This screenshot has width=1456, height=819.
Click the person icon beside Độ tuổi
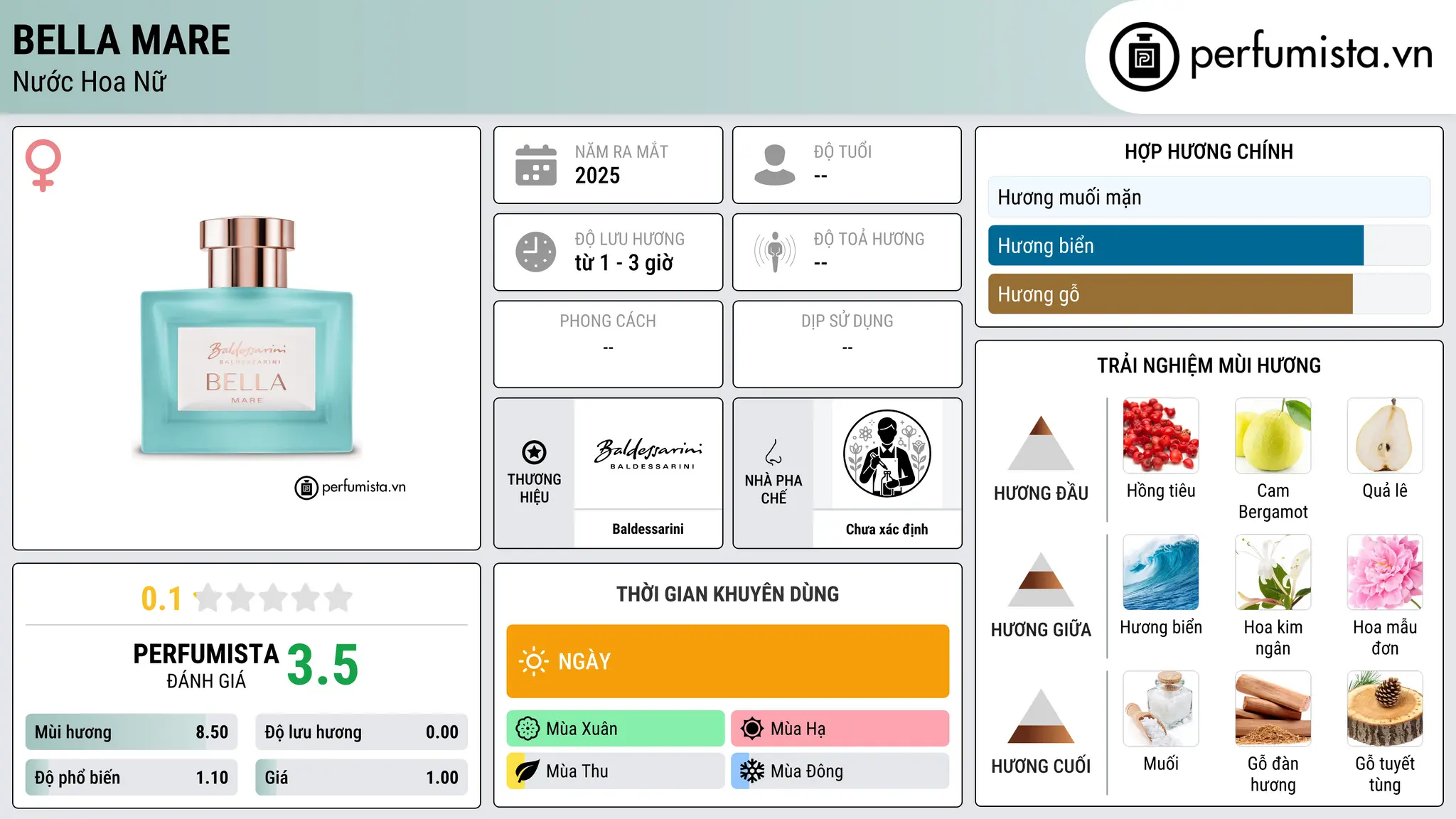(775, 165)
